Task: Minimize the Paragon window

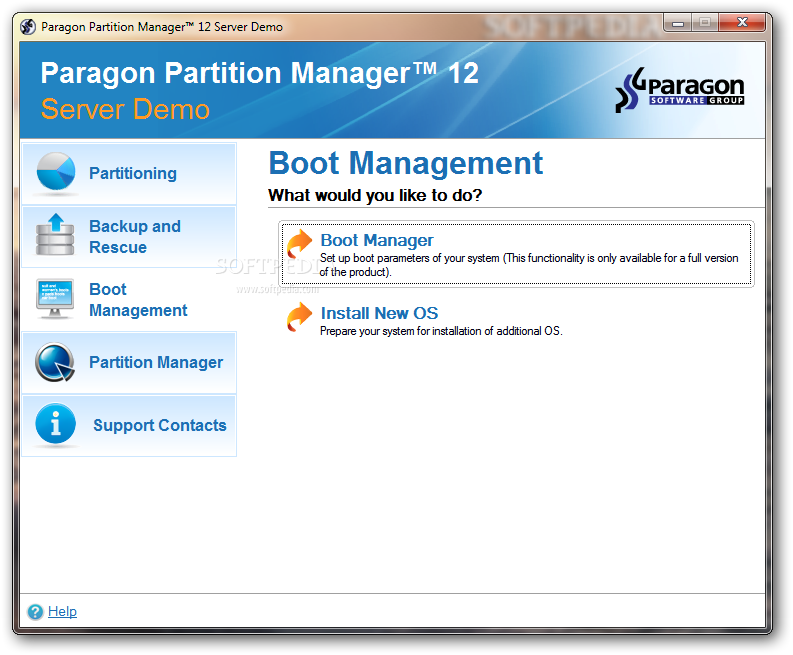Action: click(678, 23)
